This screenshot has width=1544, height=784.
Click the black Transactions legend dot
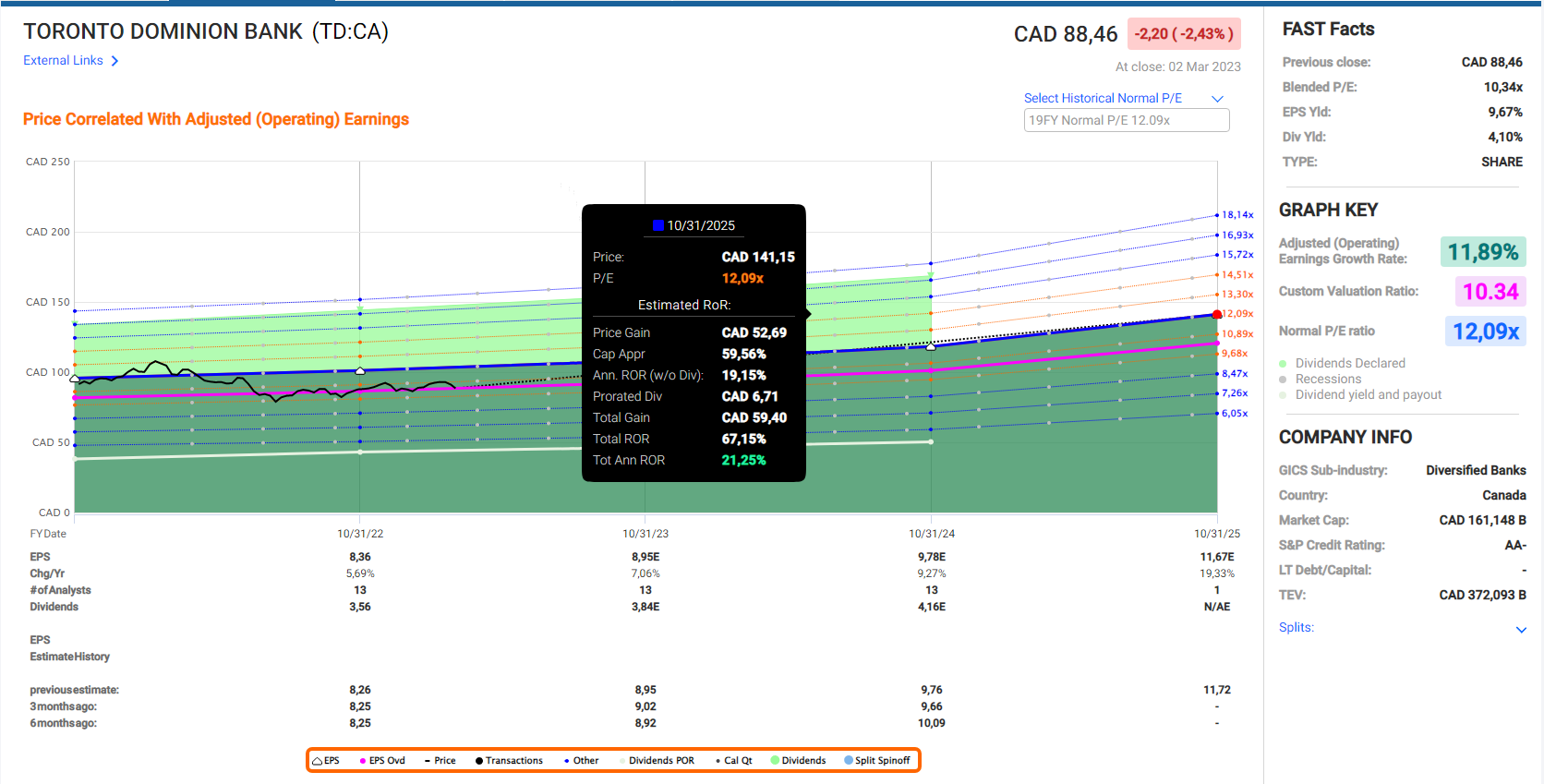coord(479,761)
